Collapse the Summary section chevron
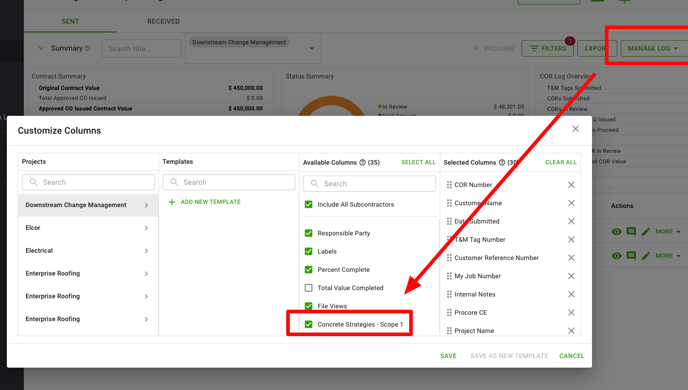The width and height of the screenshot is (688, 390). [x=41, y=48]
